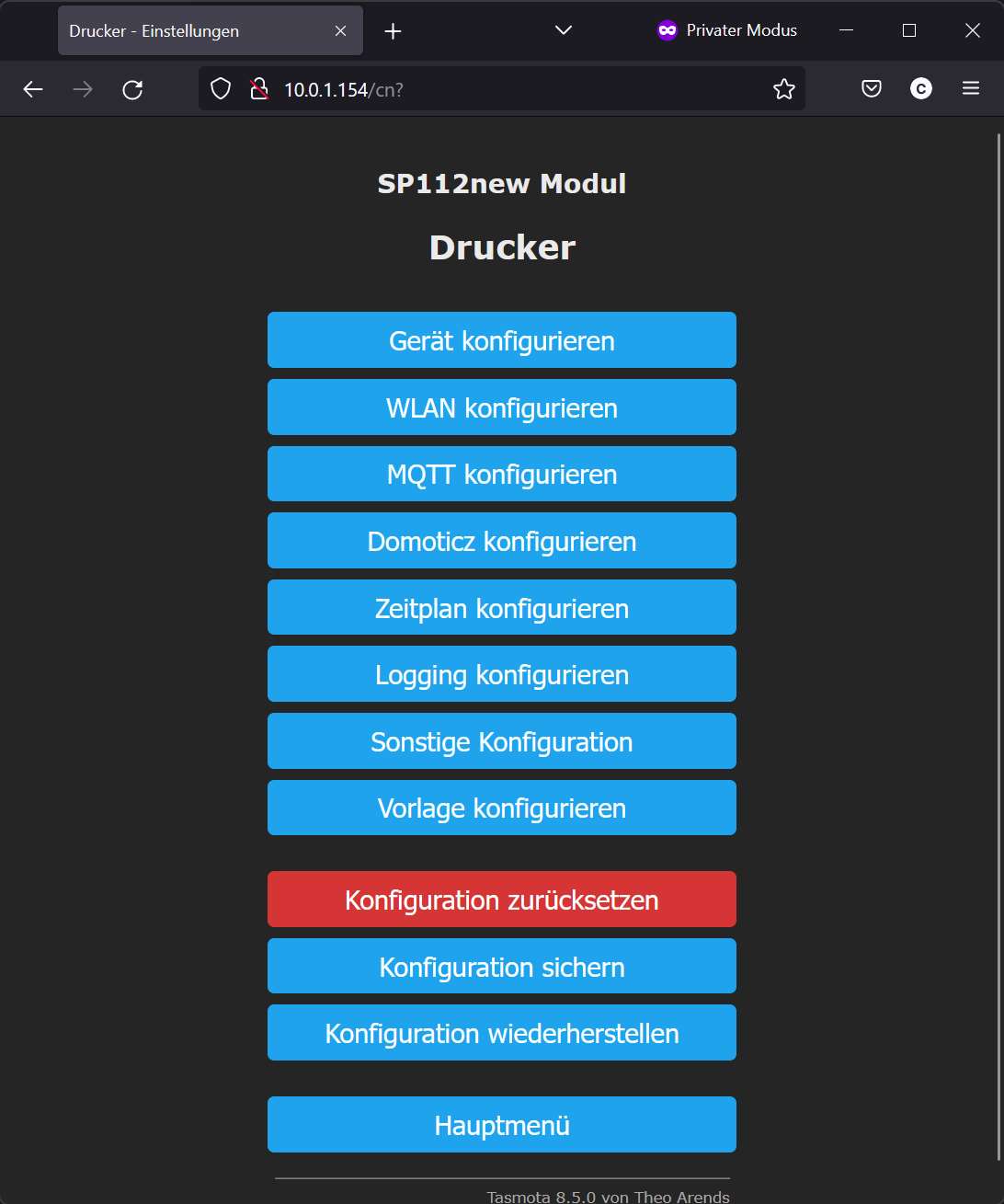Click the browser back arrow

point(33,89)
